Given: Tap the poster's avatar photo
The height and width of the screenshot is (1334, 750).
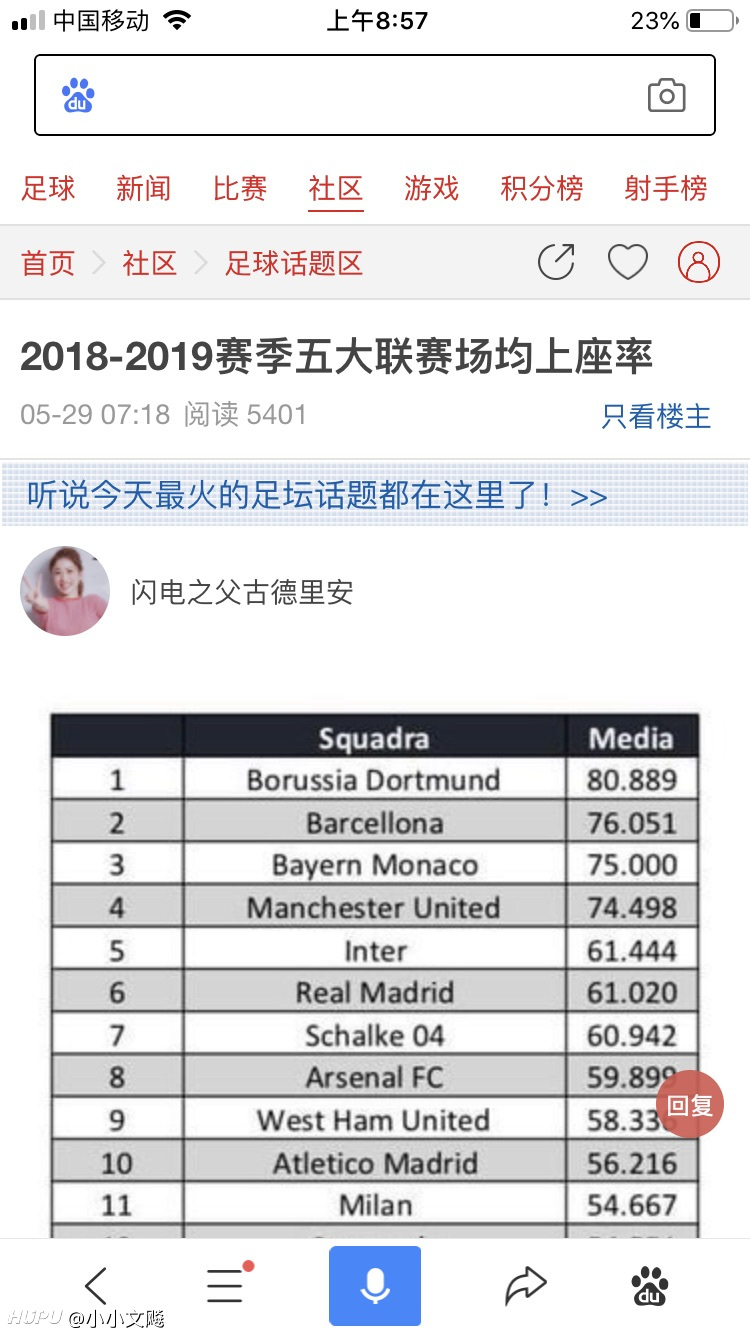Looking at the screenshot, I should coord(65,591).
